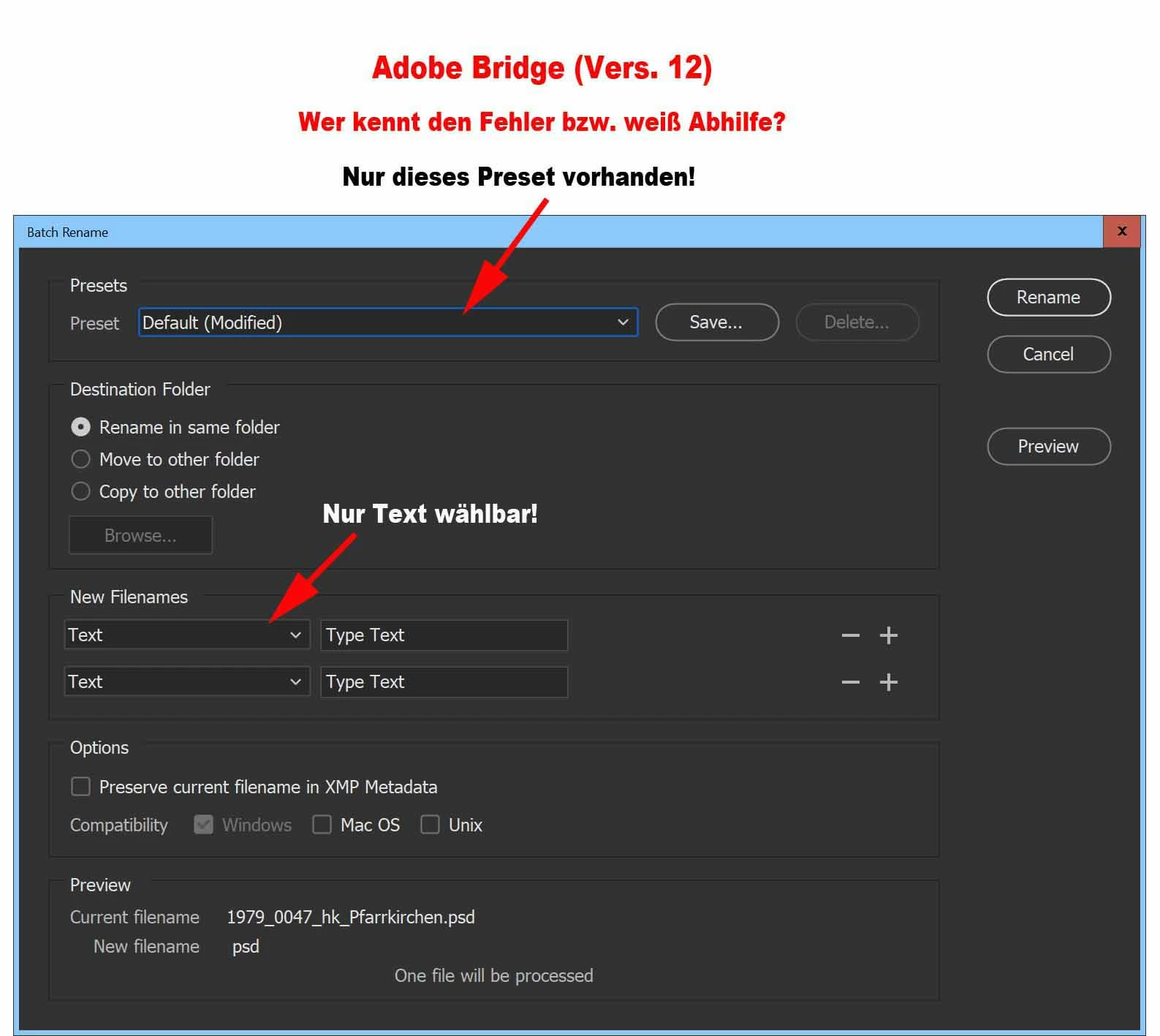Save the current preset
1160x1036 pixels.
click(717, 322)
